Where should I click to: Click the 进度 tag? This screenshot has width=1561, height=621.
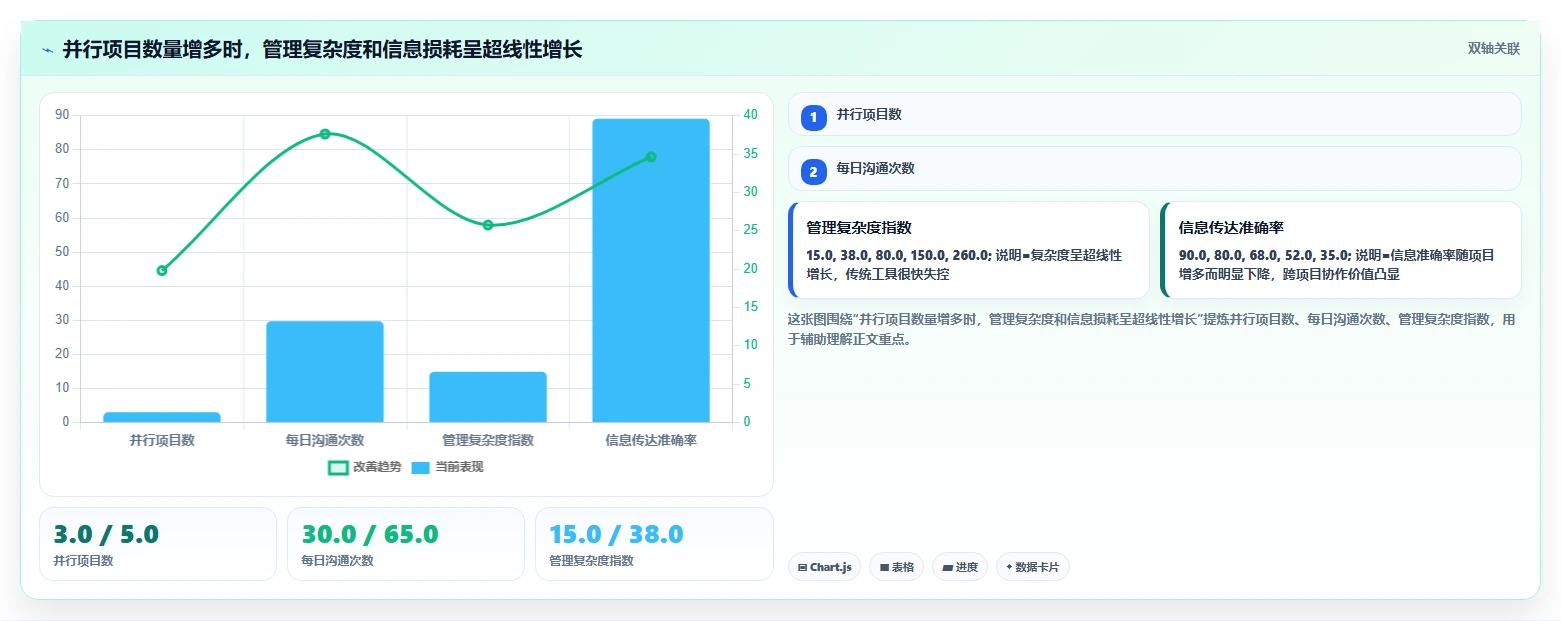point(960,567)
